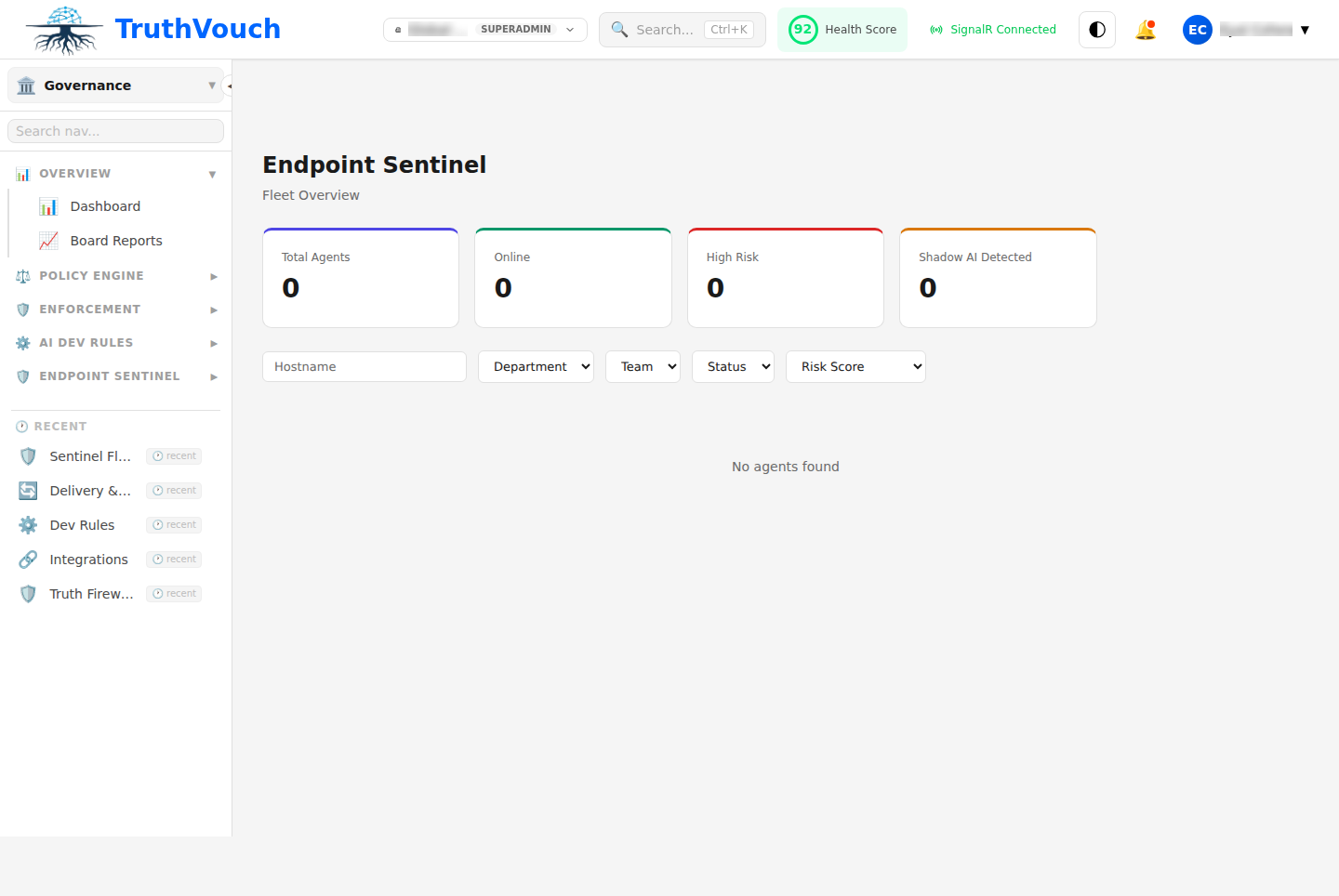
Task: Click the Truth Firewall shield icon under Recent
Action: pyautogui.click(x=27, y=593)
